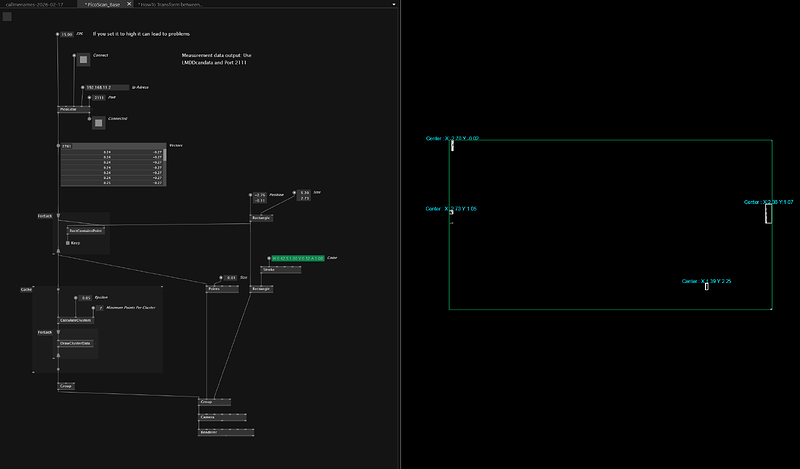Image resolution: width=800 pixels, height=469 pixels.
Task: Click the CalculateClusters node
Action: tap(75, 320)
